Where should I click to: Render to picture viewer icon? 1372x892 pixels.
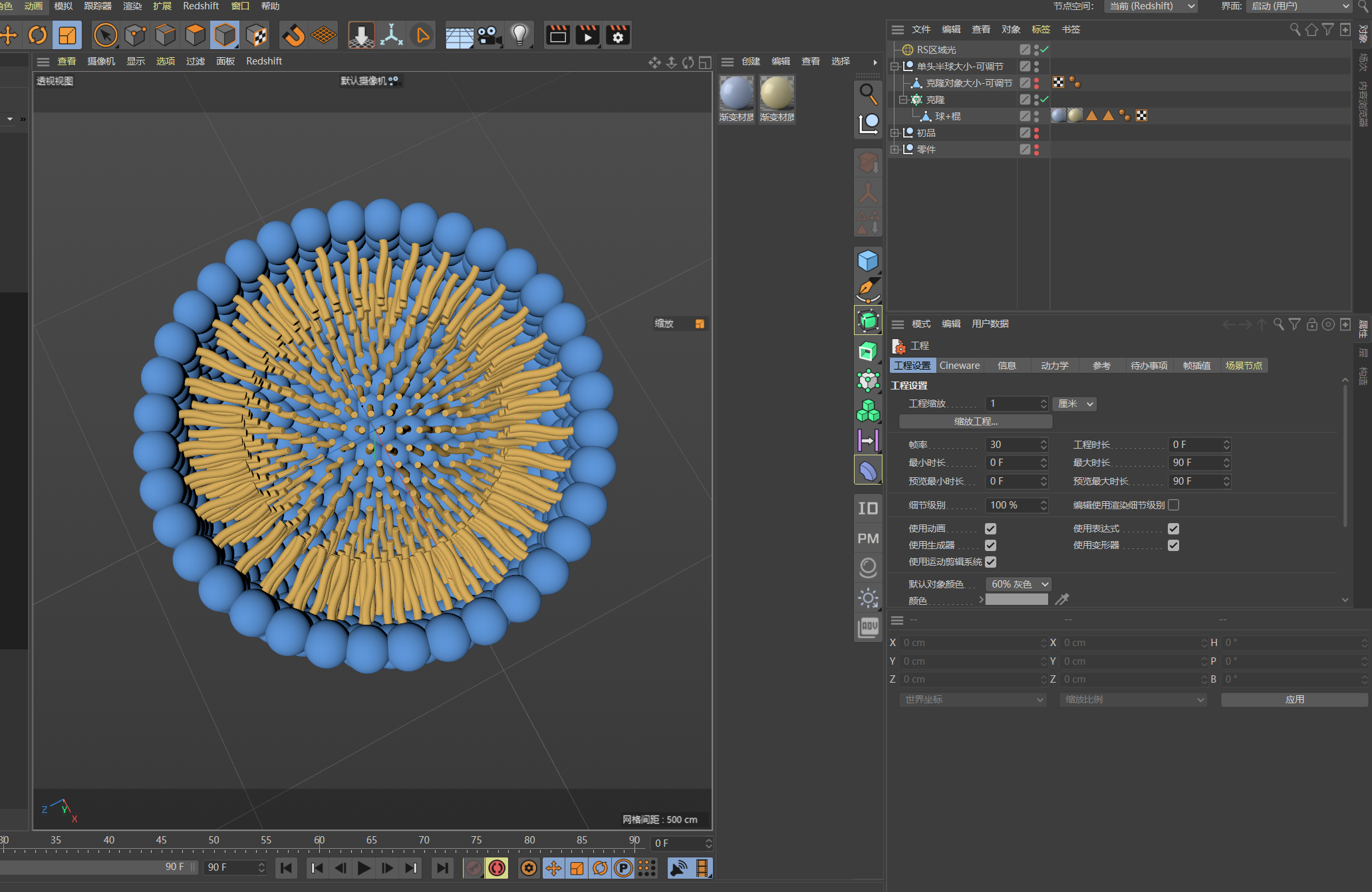(588, 35)
